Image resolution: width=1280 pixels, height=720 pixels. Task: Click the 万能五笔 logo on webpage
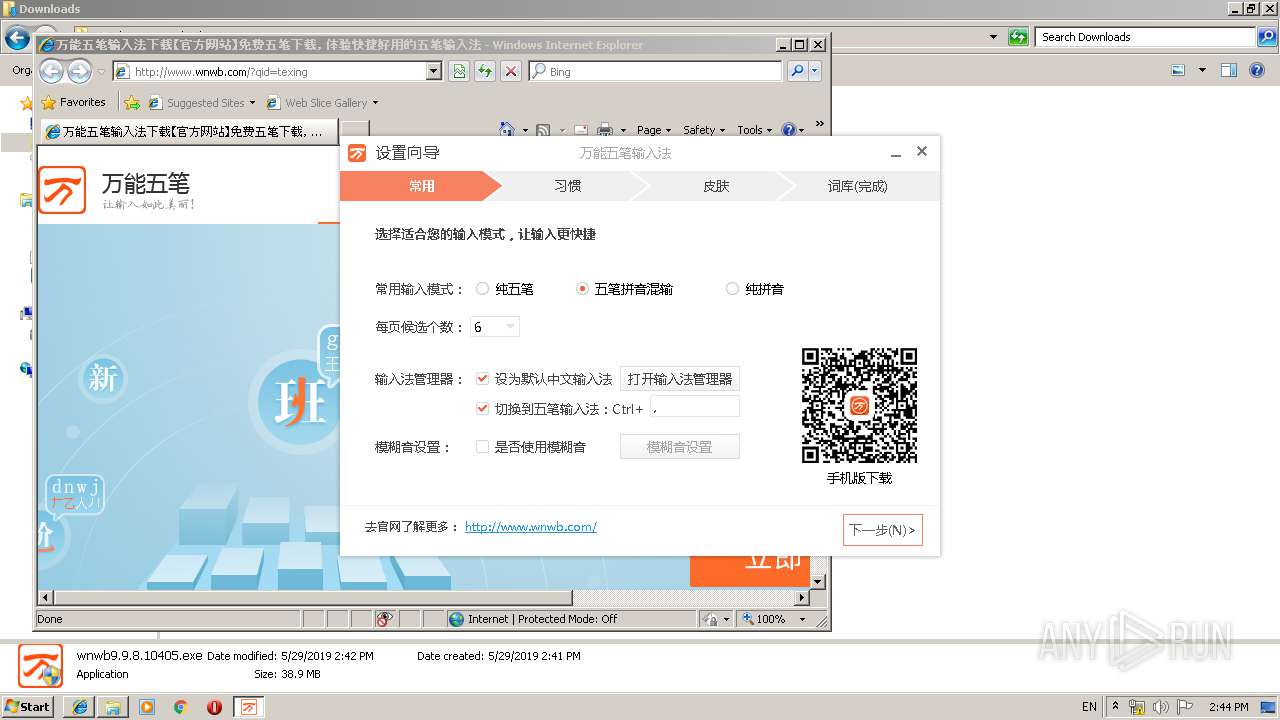pos(62,190)
